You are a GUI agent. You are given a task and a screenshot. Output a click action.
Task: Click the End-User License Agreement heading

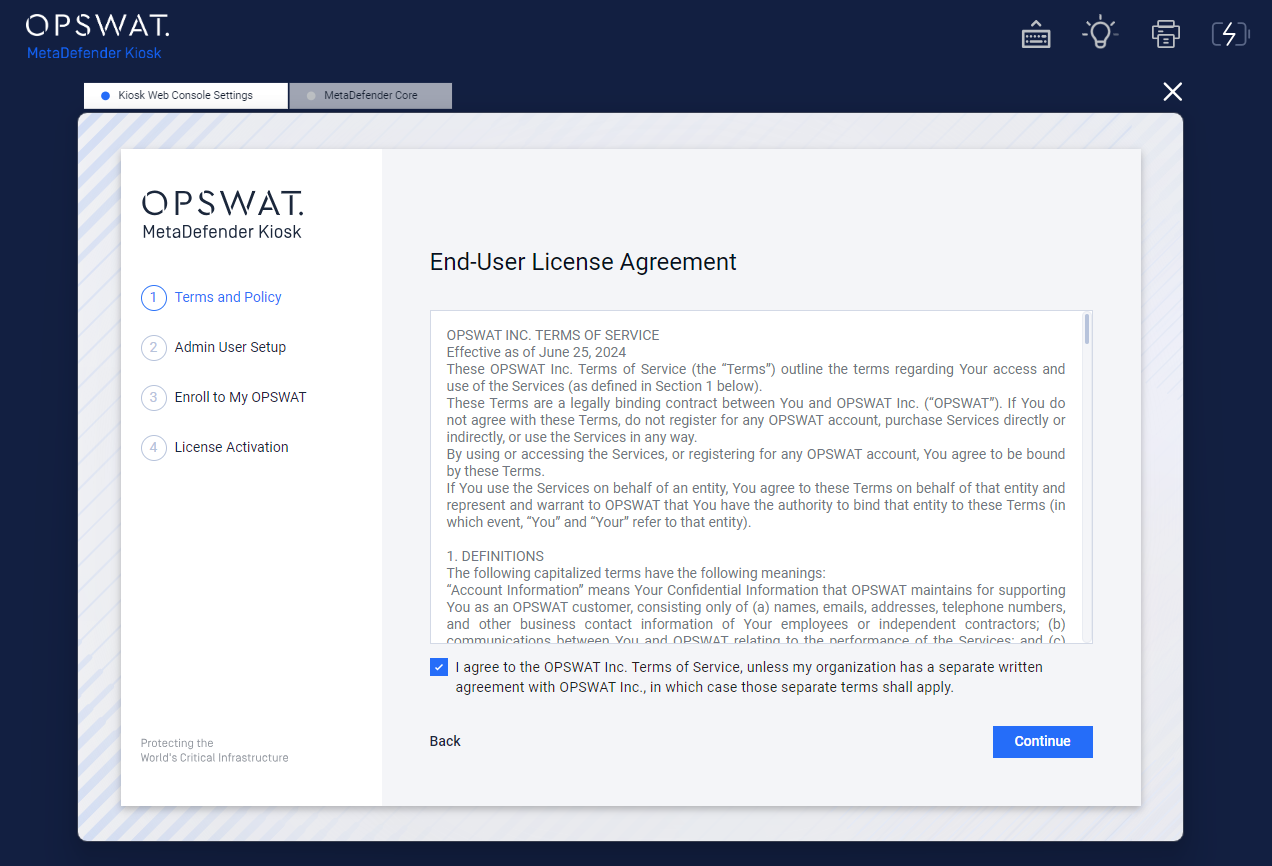click(x=583, y=262)
